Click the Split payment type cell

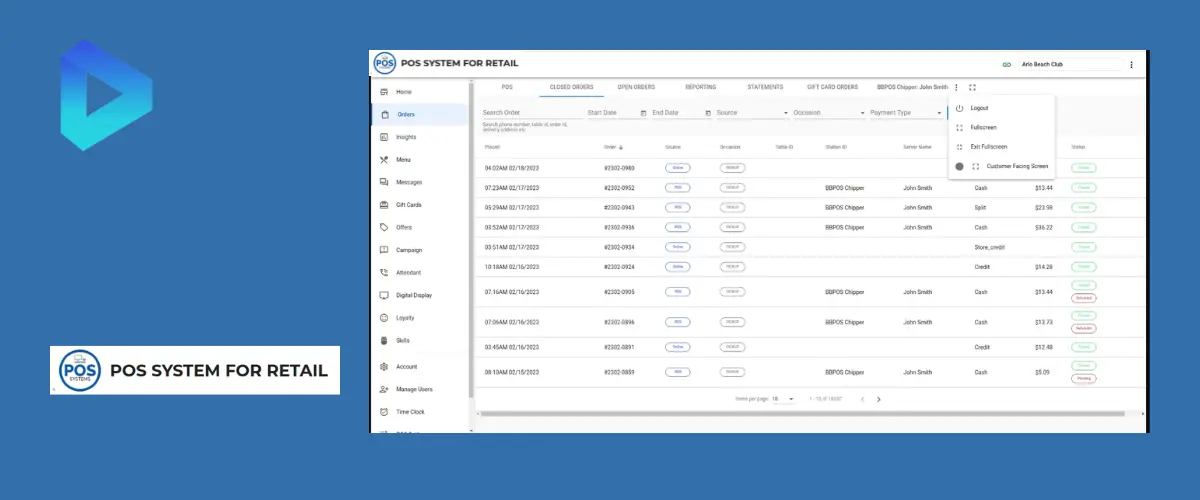tap(980, 207)
